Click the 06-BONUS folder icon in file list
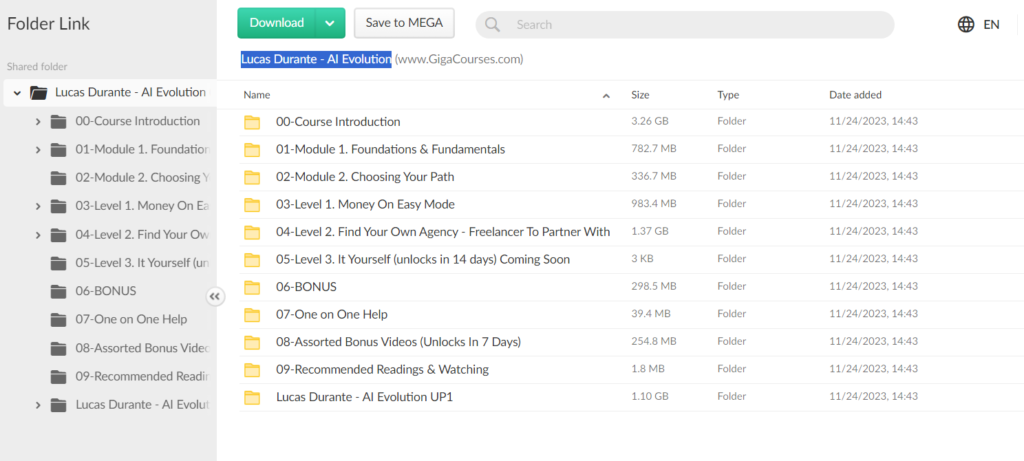The height and width of the screenshot is (461, 1024). [252, 287]
